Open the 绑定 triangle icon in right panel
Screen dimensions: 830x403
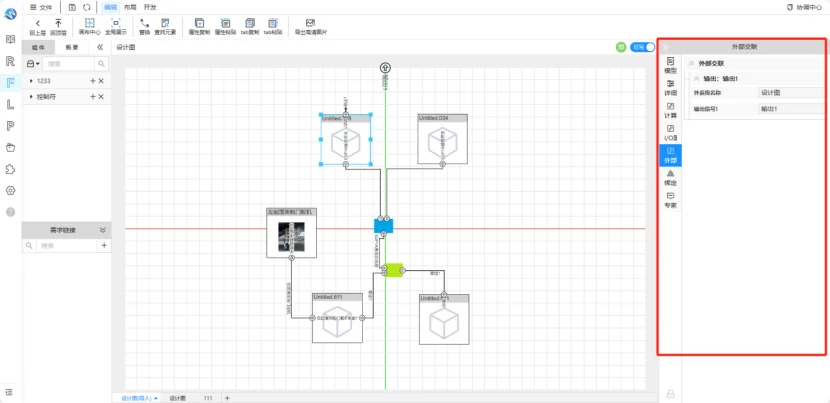pyautogui.click(x=670, y=174)
